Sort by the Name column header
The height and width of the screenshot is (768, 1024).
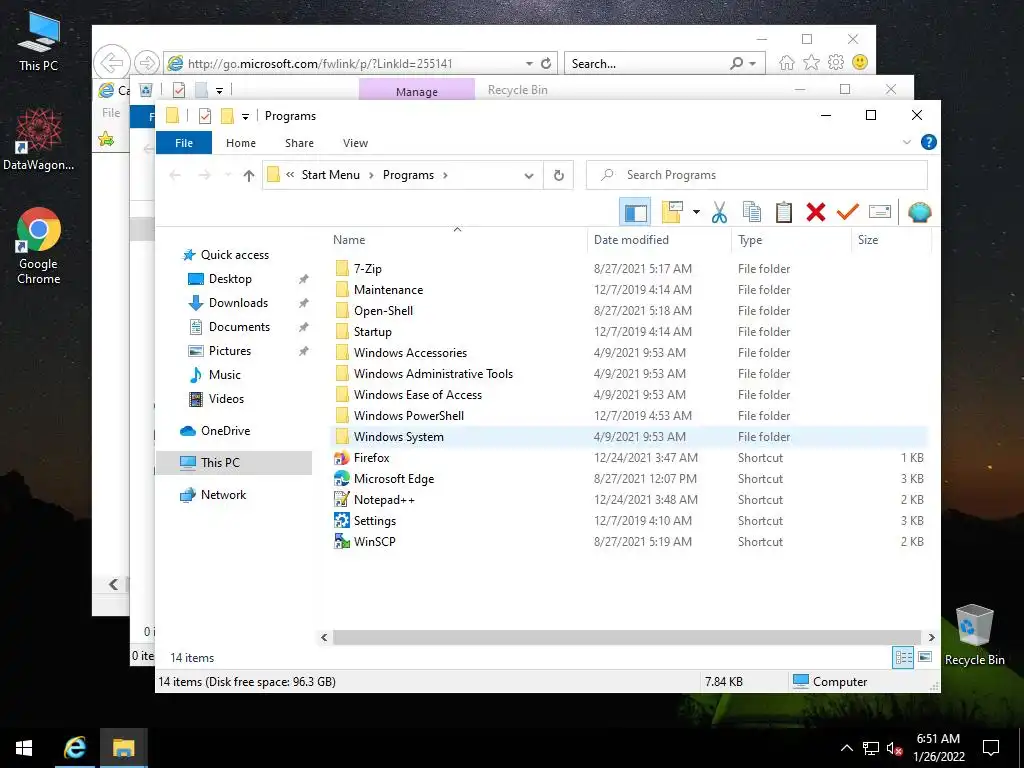[457, 240]
